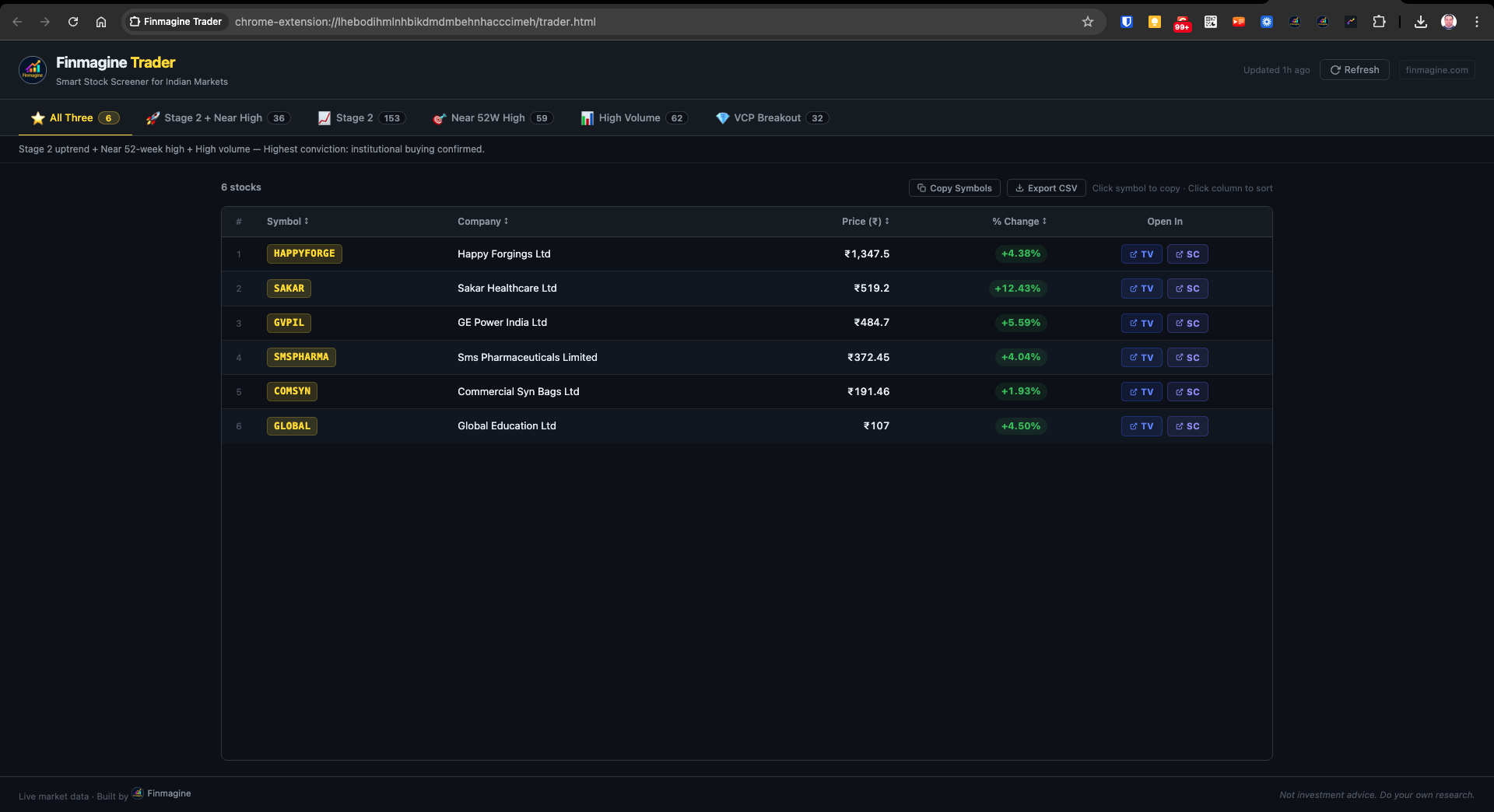Go to browser home icon
The height and width of the screenshot is (812, 1494).
(101, 22)
